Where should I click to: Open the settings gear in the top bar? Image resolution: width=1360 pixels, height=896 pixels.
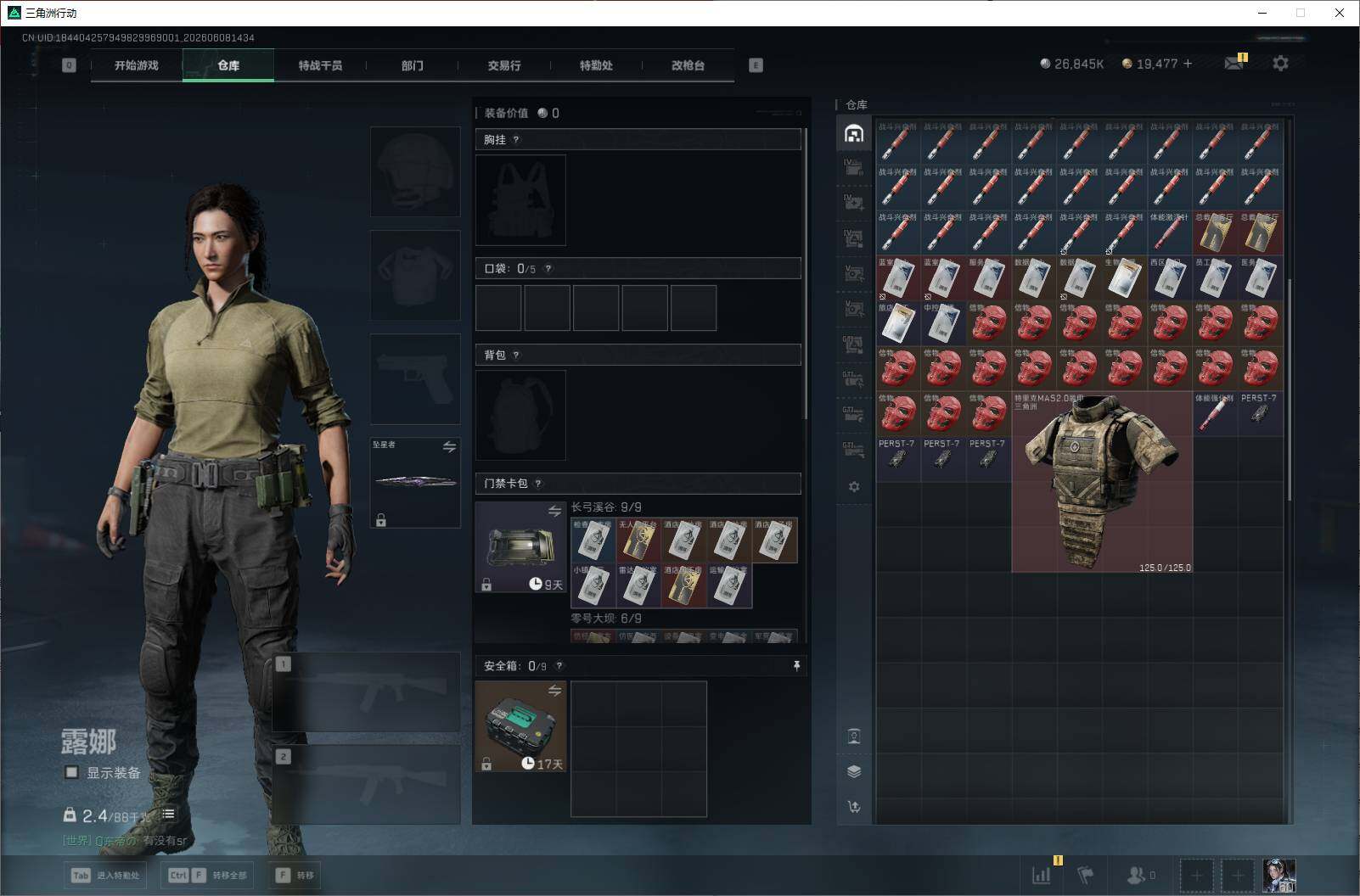point(1280,64)
